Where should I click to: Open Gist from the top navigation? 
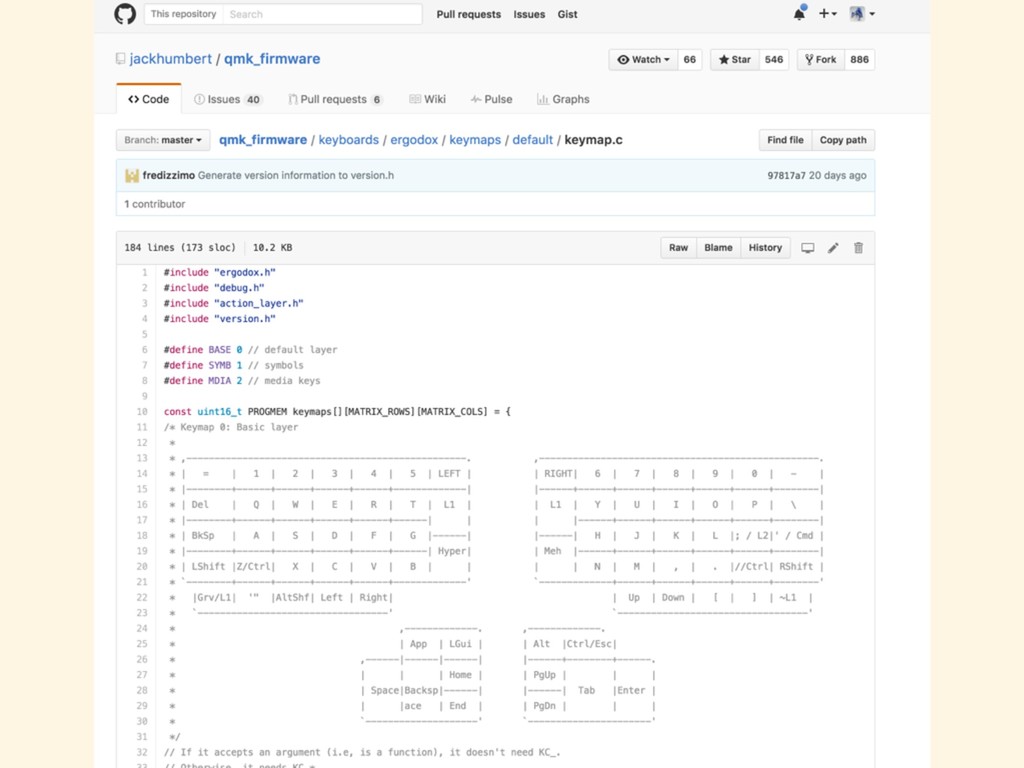point(567,14)
